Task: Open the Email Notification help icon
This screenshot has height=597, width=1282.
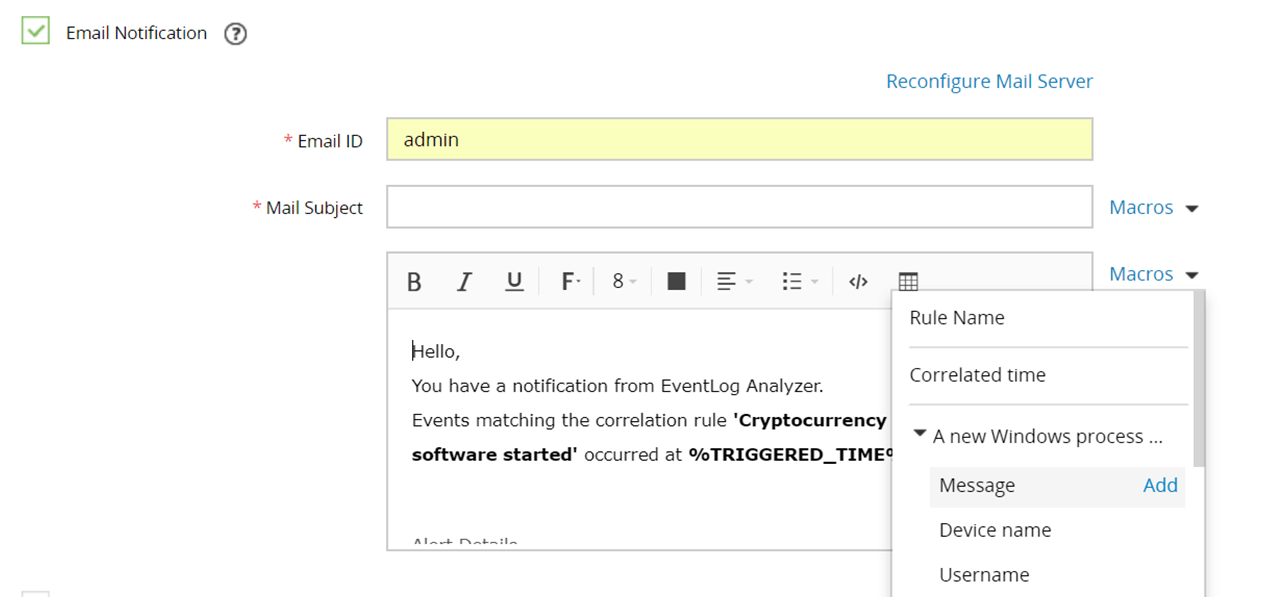Action: pyautogui.click(x=235, y=34)
